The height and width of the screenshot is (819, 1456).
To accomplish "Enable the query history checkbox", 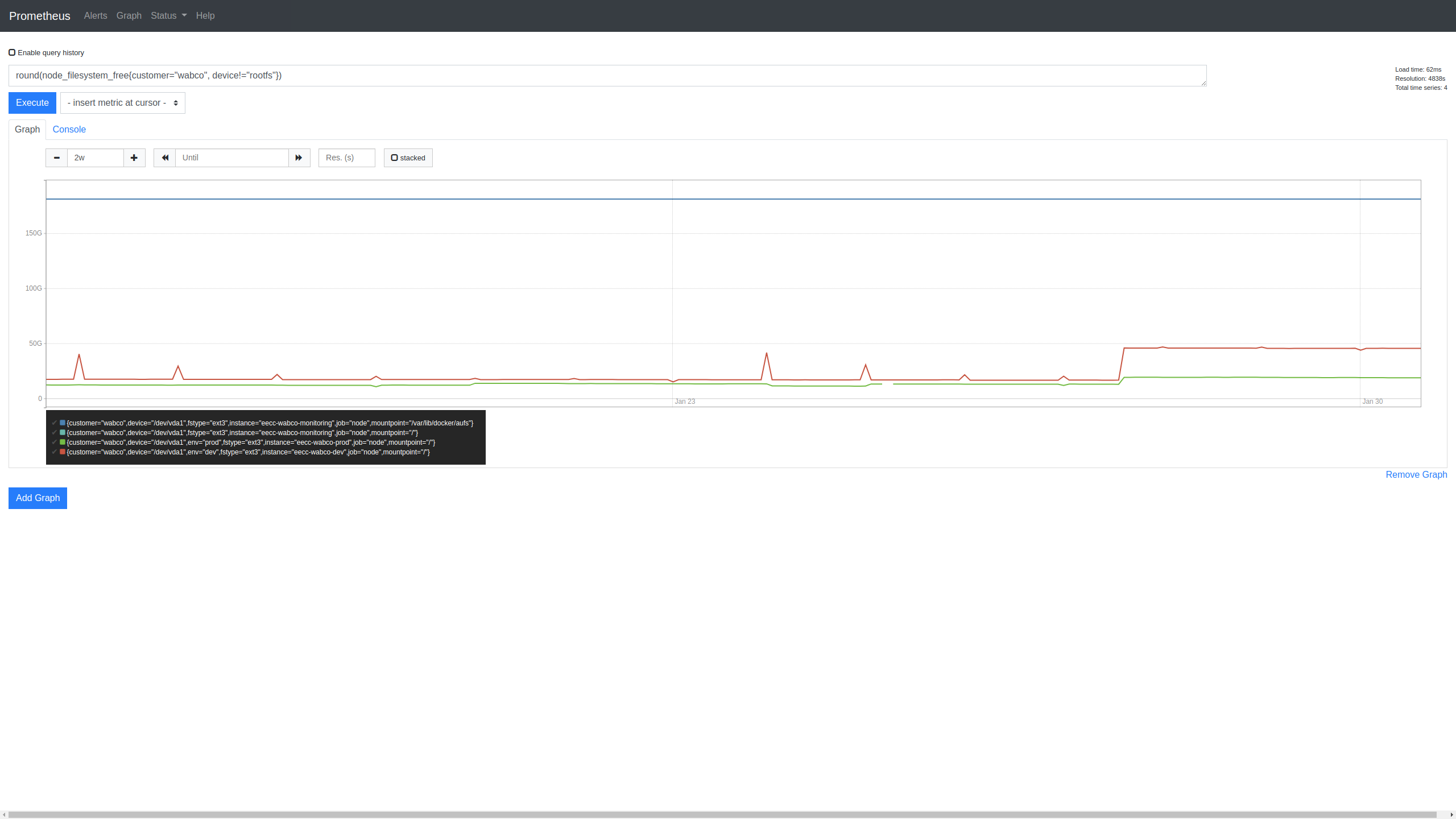I will coord(12,52).
